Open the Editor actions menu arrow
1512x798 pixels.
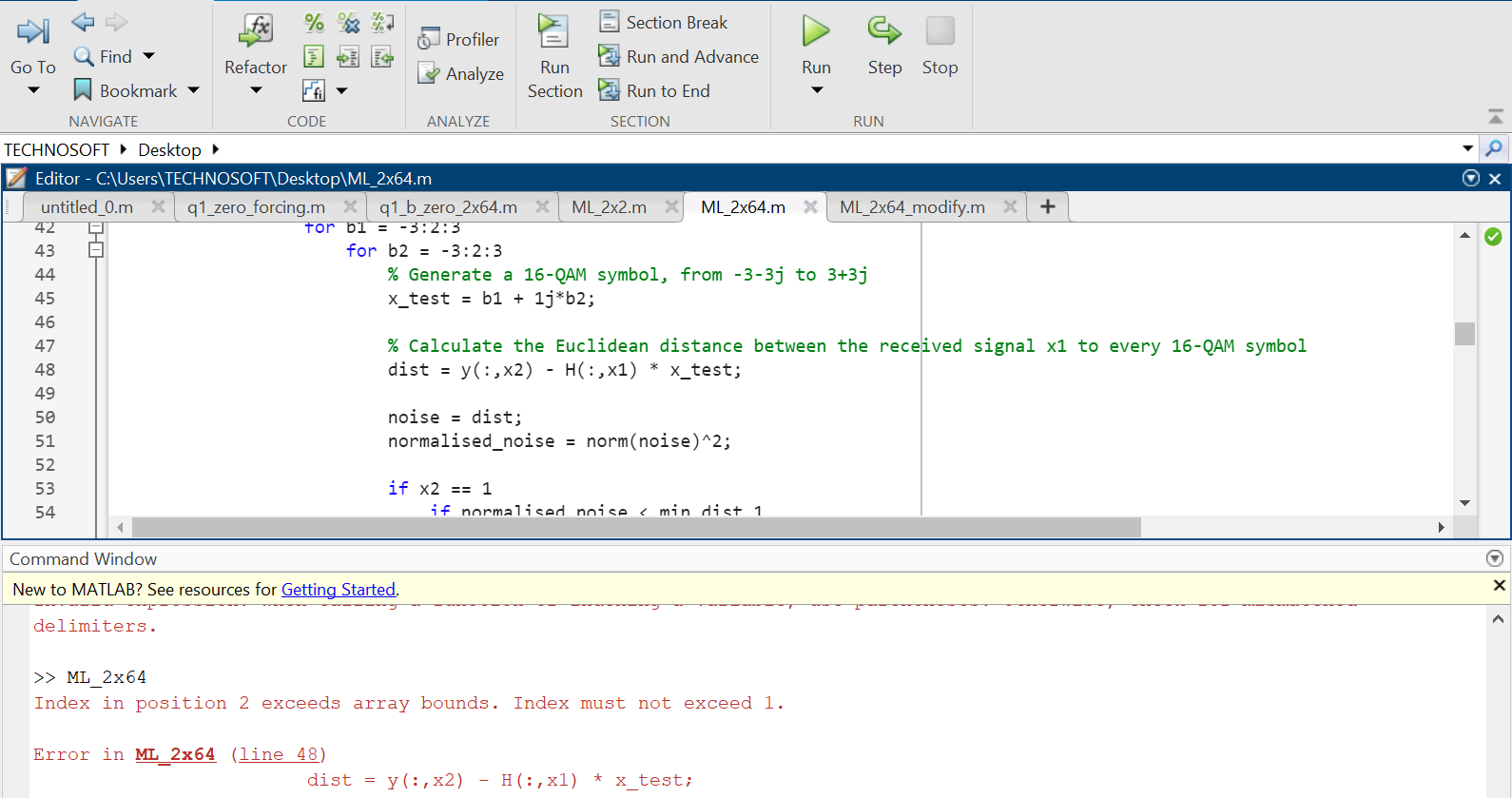click(x=1471, y=178)
